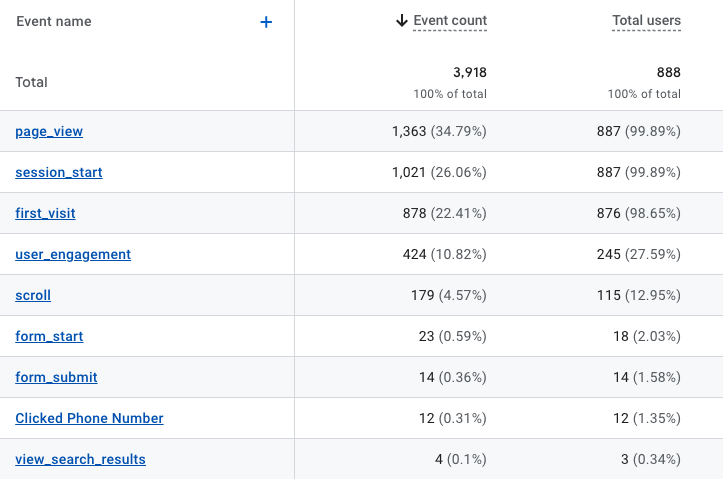
Task: Click the 3 (0.34%) total users cell
Action: tap(651, 460)
